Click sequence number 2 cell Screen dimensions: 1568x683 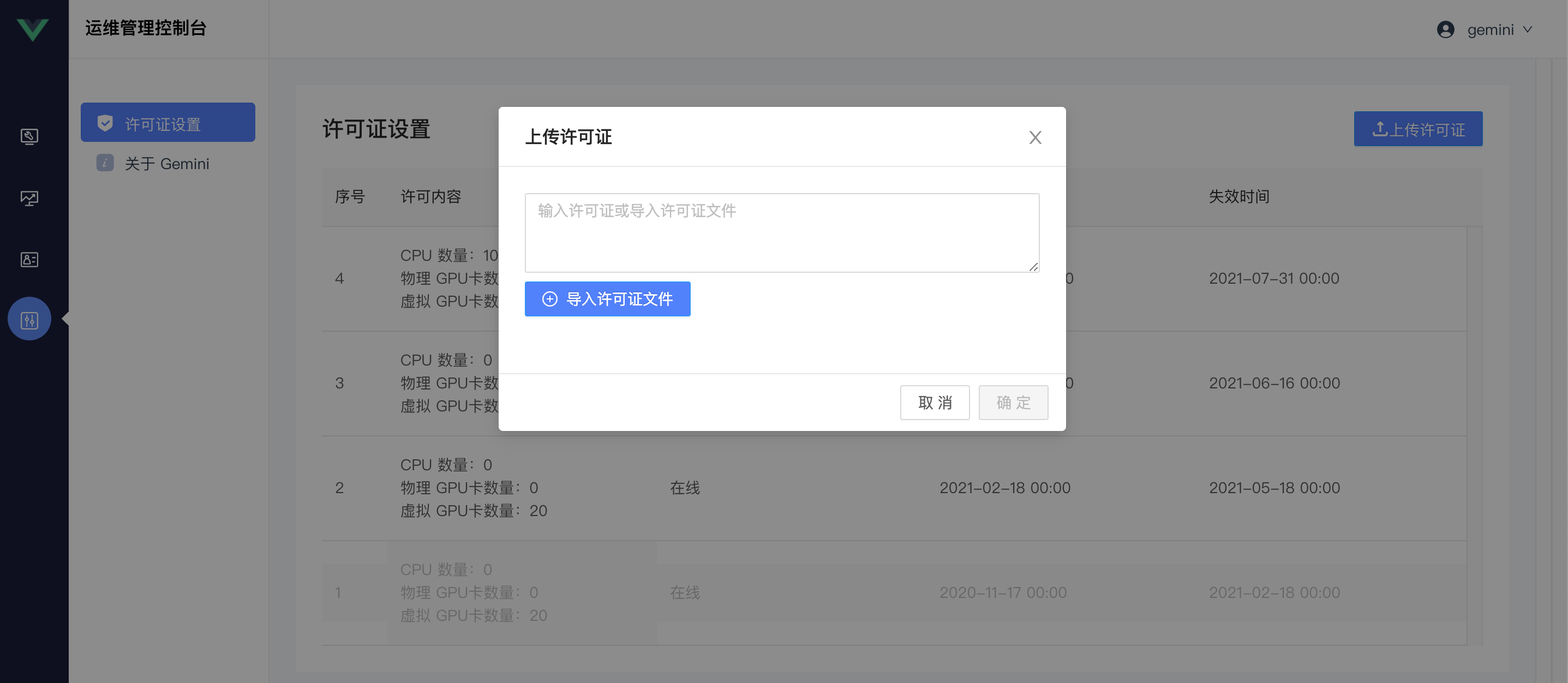coord(340,488)
